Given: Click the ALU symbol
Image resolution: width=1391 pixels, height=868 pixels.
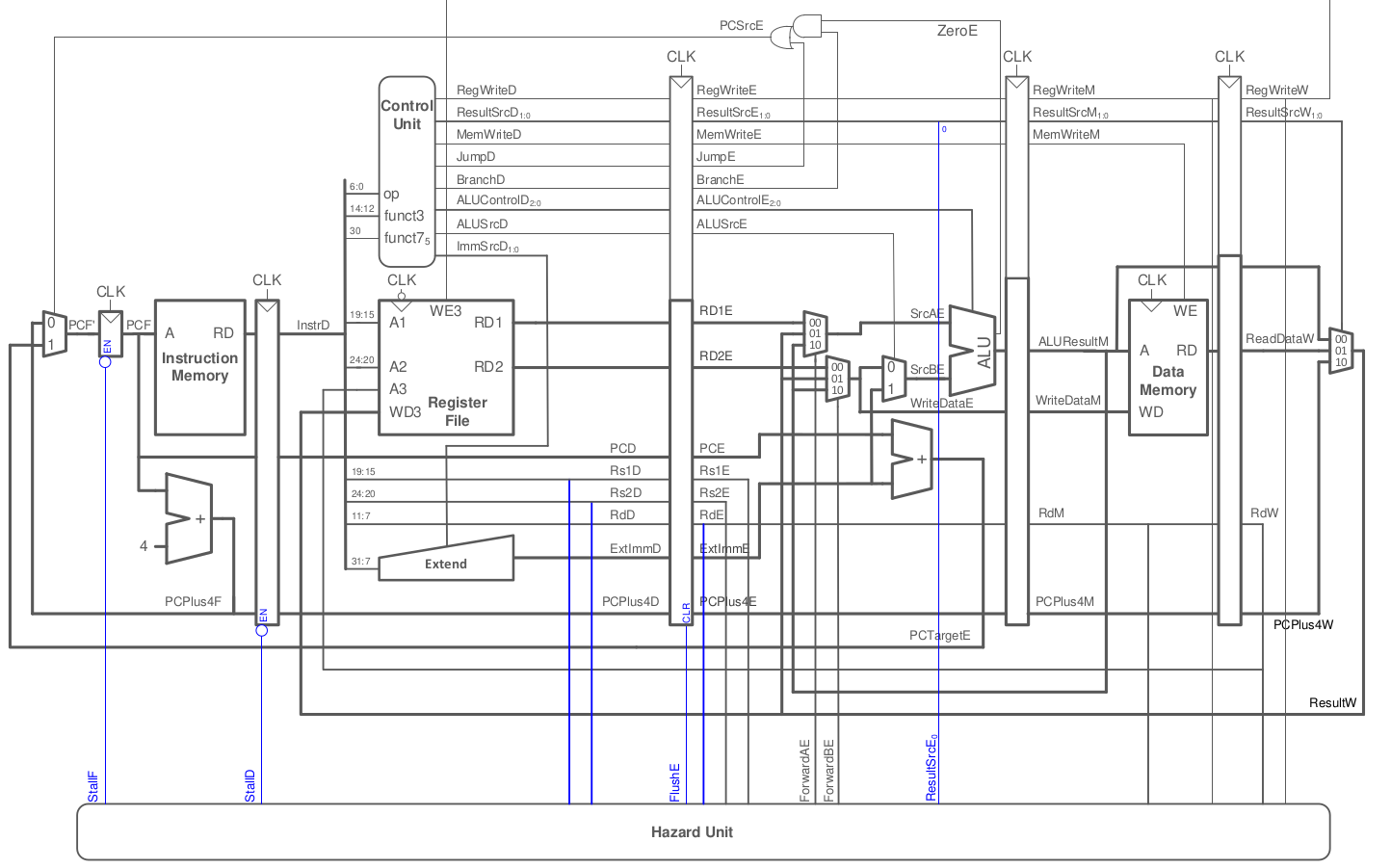Looking at the screenshot, I should tap(972, 352).
